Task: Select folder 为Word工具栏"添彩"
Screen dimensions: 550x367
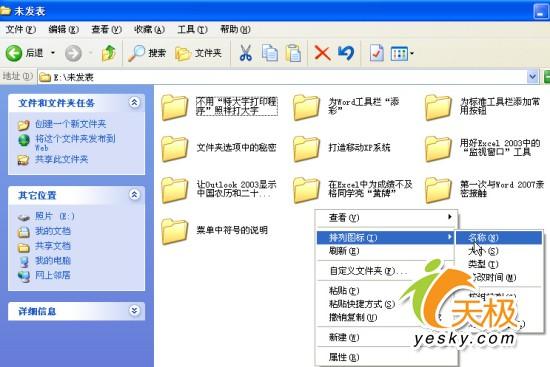Action: pyautogui.click(x=347, y=107)
